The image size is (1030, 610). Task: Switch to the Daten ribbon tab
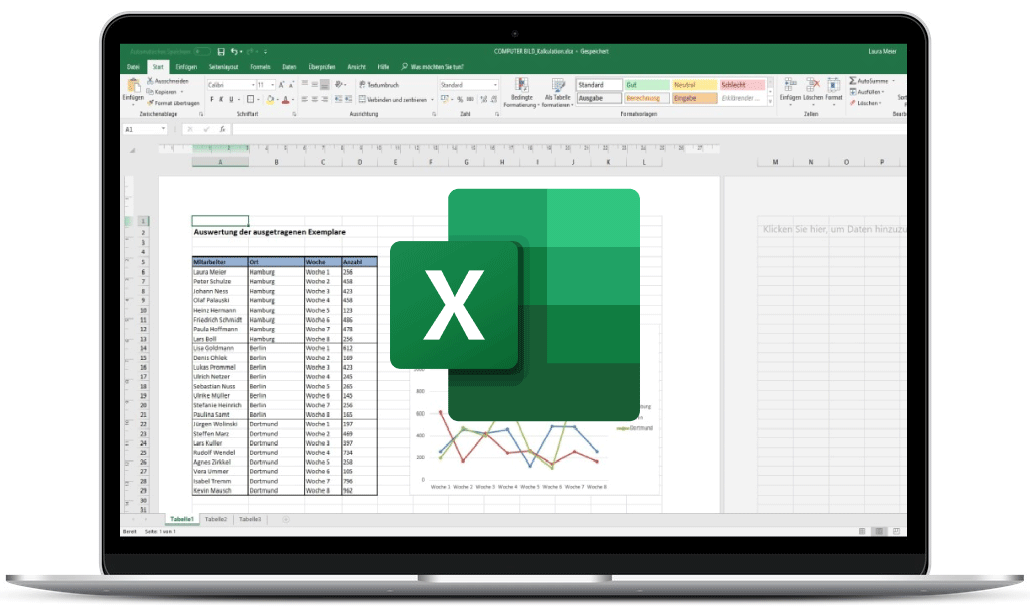[x=289, y=67]
